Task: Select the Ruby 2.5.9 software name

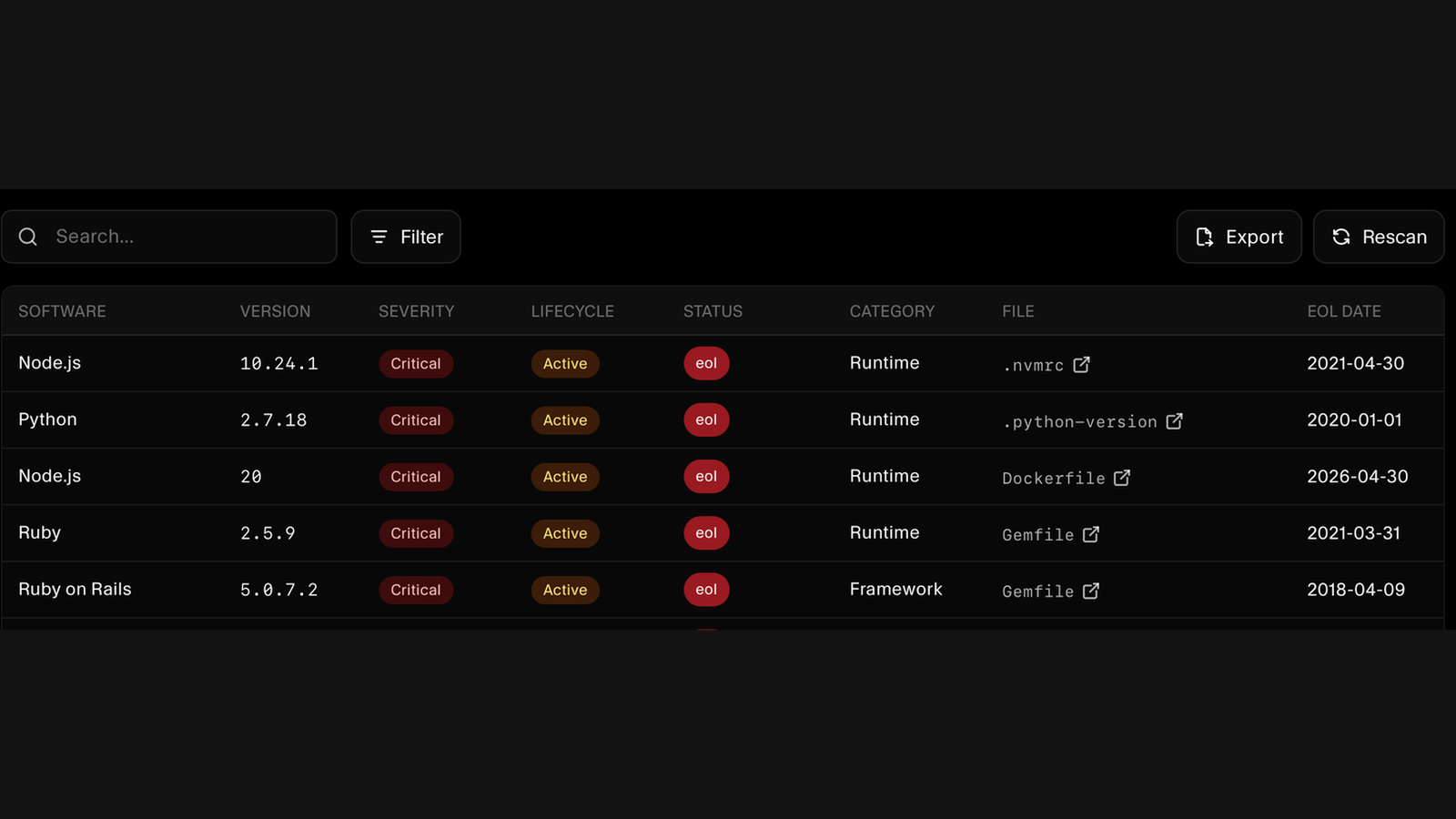Action: 39,532
